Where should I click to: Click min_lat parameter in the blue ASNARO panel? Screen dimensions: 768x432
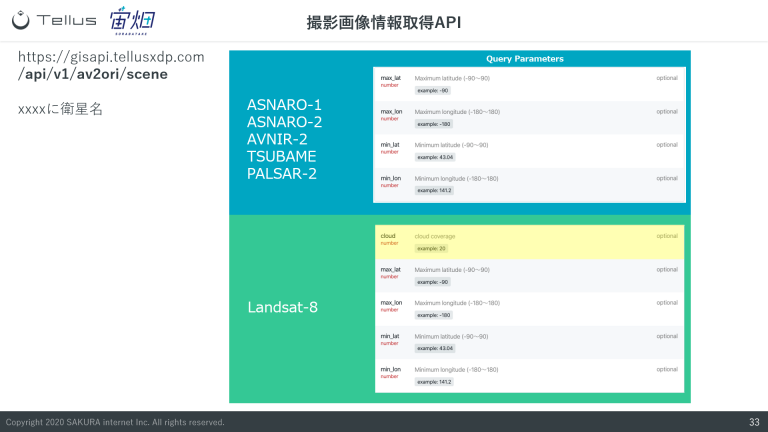390,145
